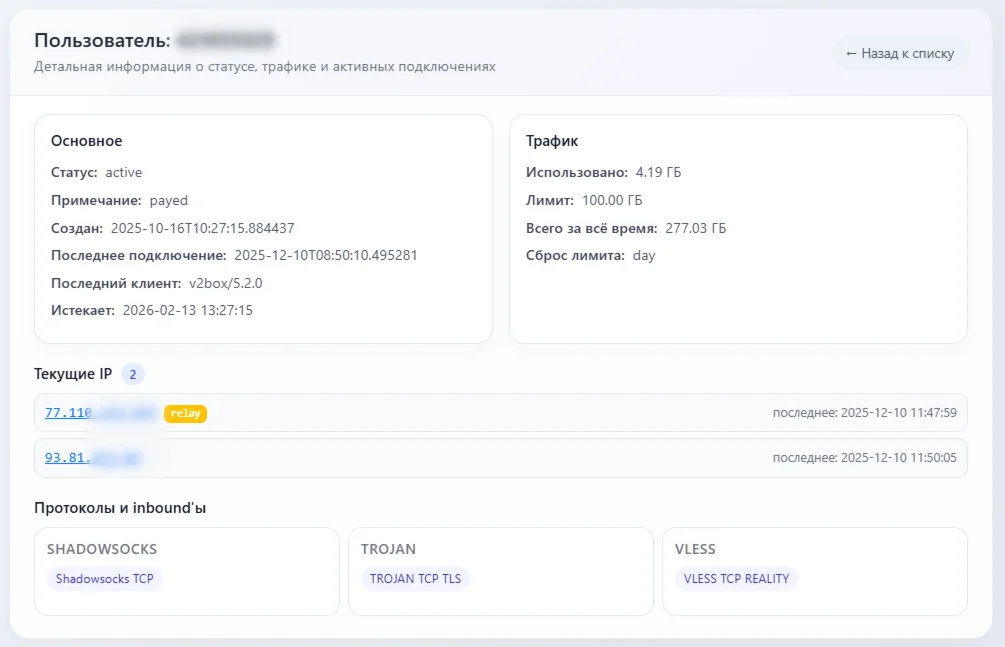The width and height of the screenshot is (1005, 647).
Task: Click the 'active' status value
Action: [124, 173]
